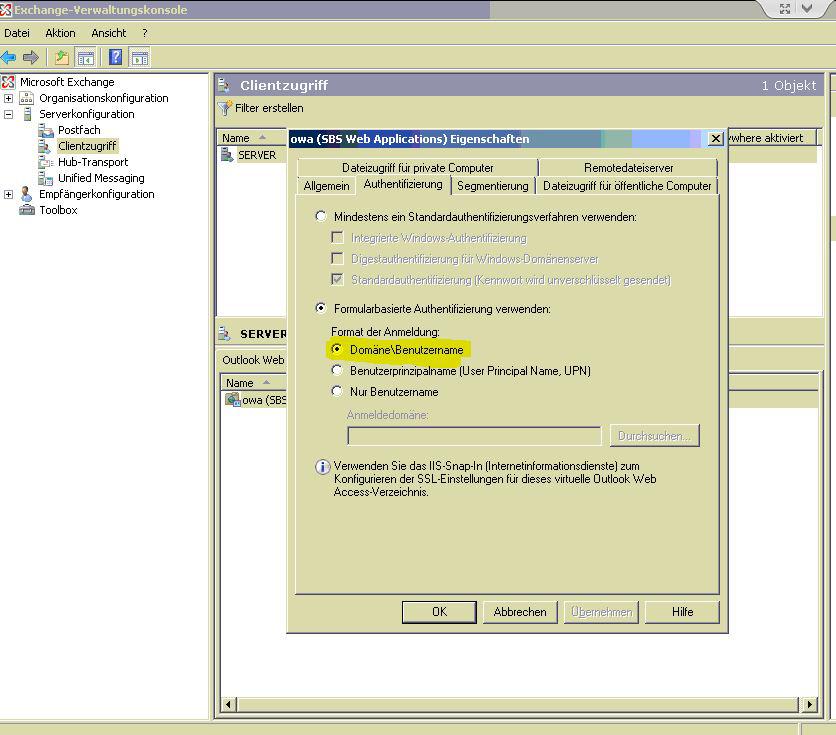Click the Unified Messaging icon
The height and width of the screenshot is (735, 836).
click(45, 178)
